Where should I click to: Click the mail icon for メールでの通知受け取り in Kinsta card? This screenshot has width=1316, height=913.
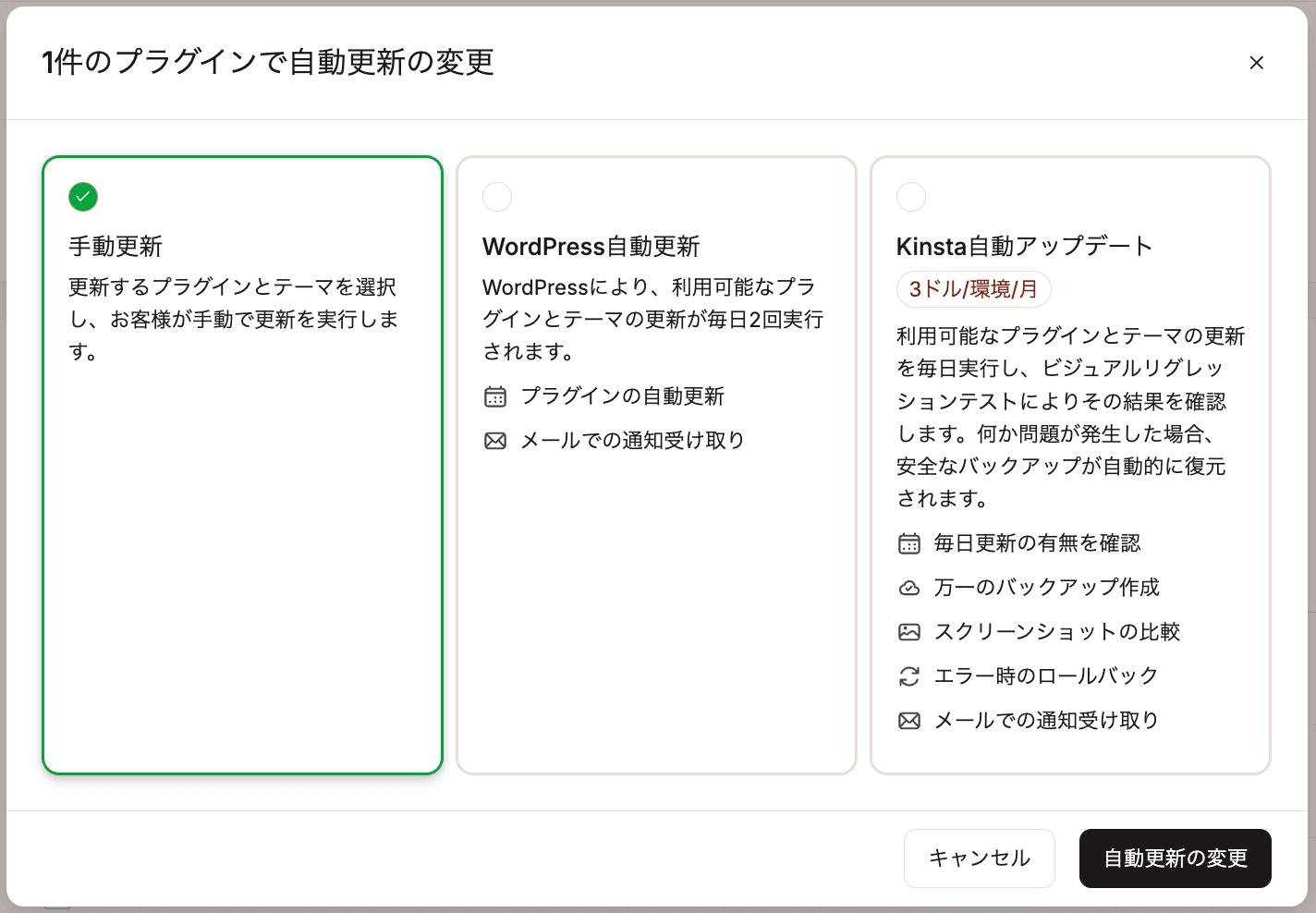tap(909, 720)
